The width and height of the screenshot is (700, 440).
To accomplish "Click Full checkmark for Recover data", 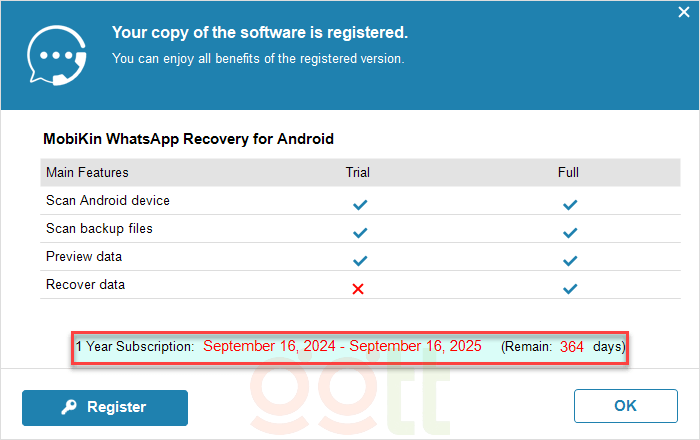I will (570, 289).
